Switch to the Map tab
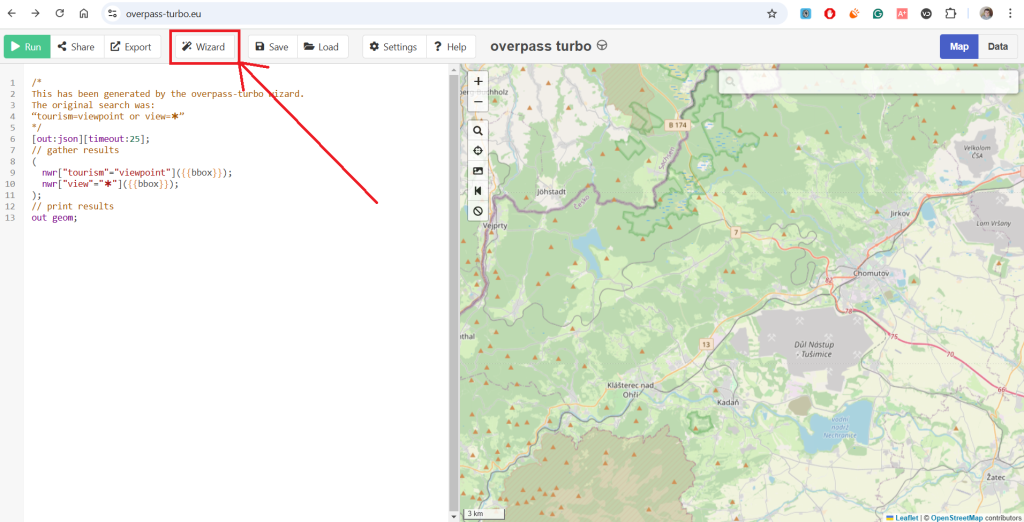 959,47
